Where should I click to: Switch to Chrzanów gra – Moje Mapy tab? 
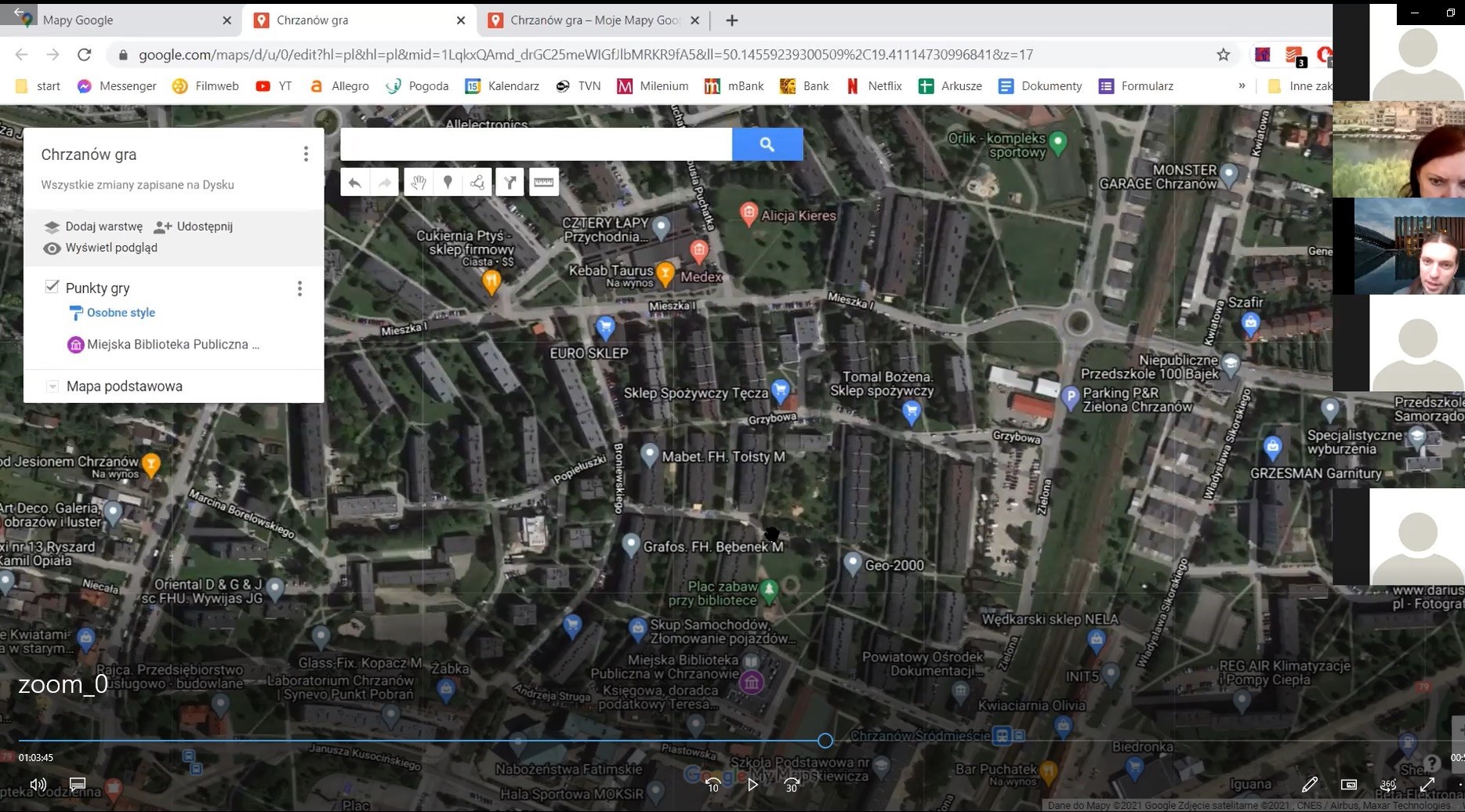point(594,20)
